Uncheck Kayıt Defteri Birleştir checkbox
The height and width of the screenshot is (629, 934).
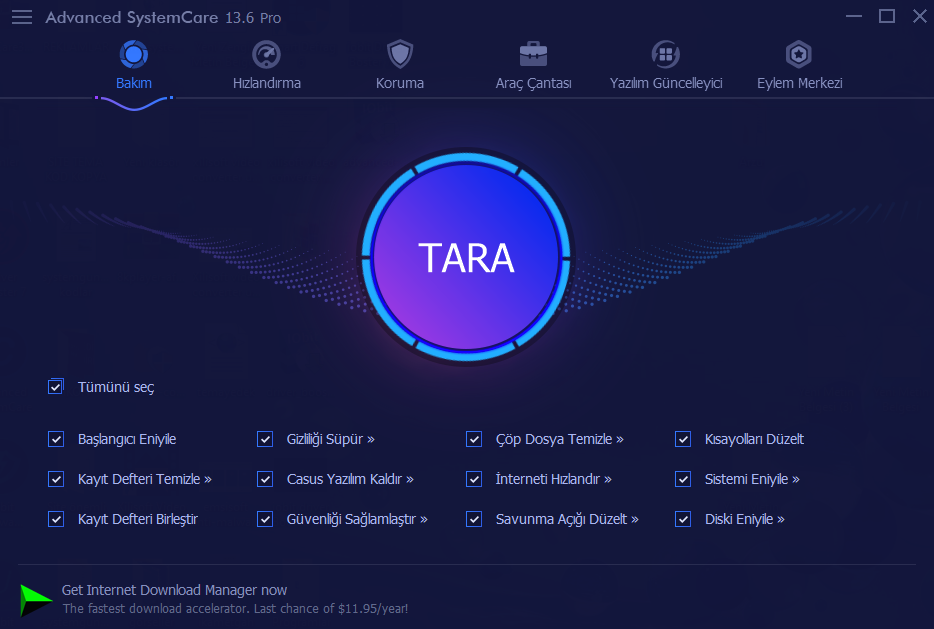(x=56, y=519)
